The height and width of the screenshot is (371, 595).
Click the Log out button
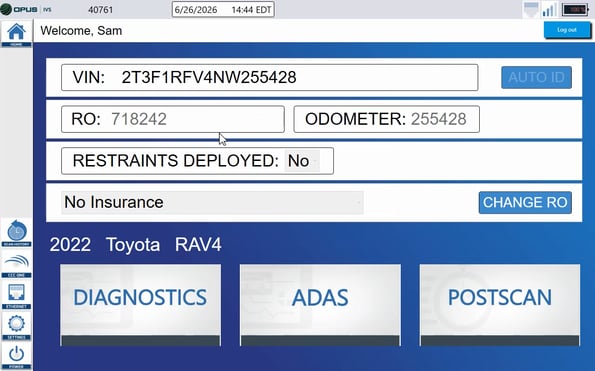[x=567, y=30]
